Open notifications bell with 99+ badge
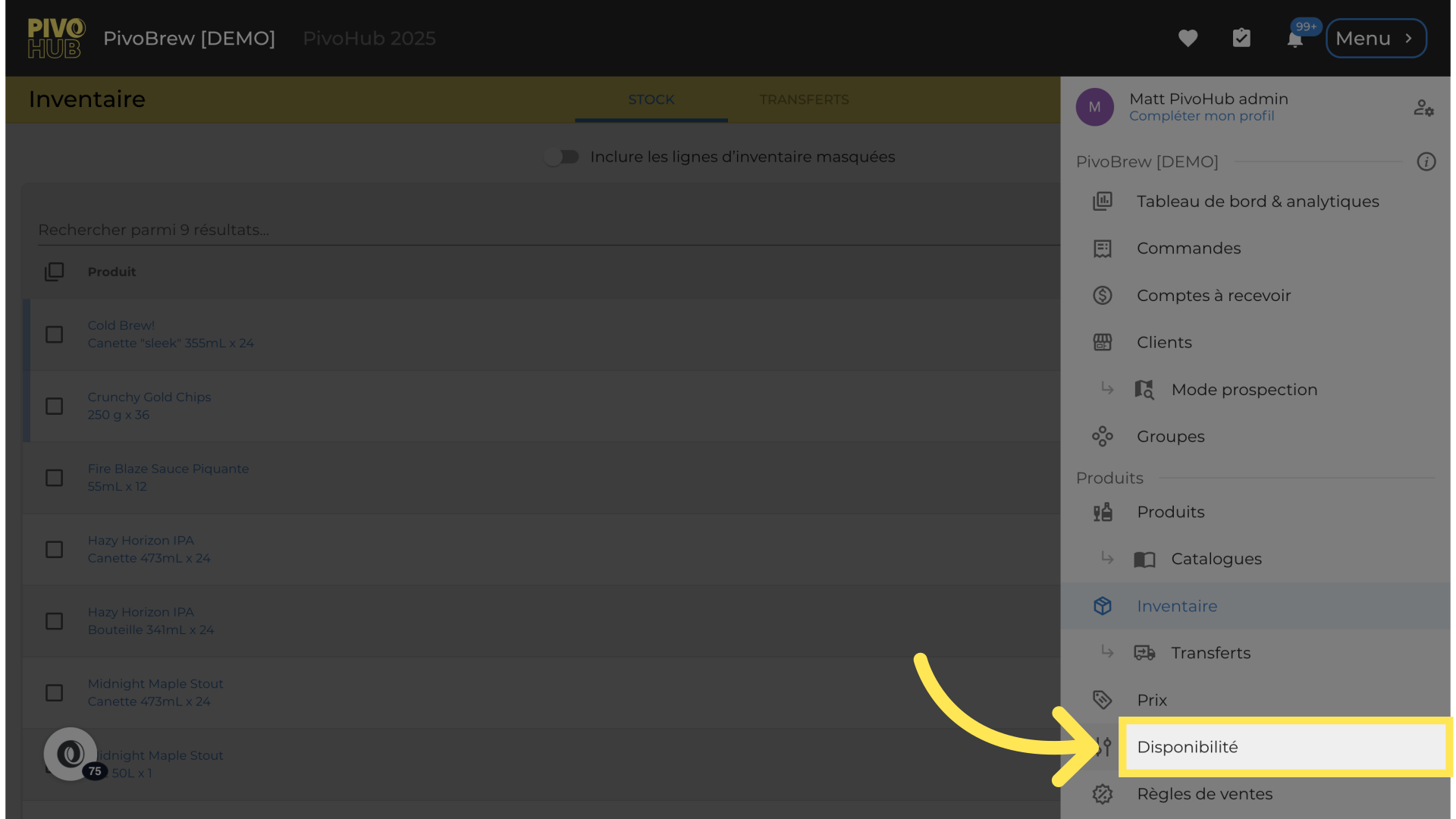The width and height of the screenshot is (1456, 819). point(1295,39)
